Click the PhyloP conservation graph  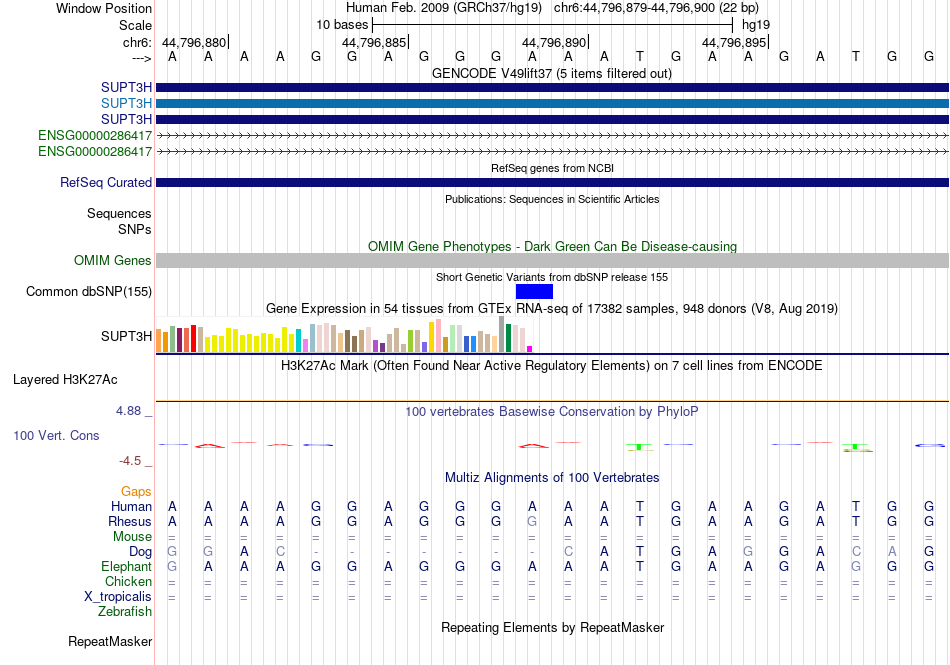coord(552,444)
